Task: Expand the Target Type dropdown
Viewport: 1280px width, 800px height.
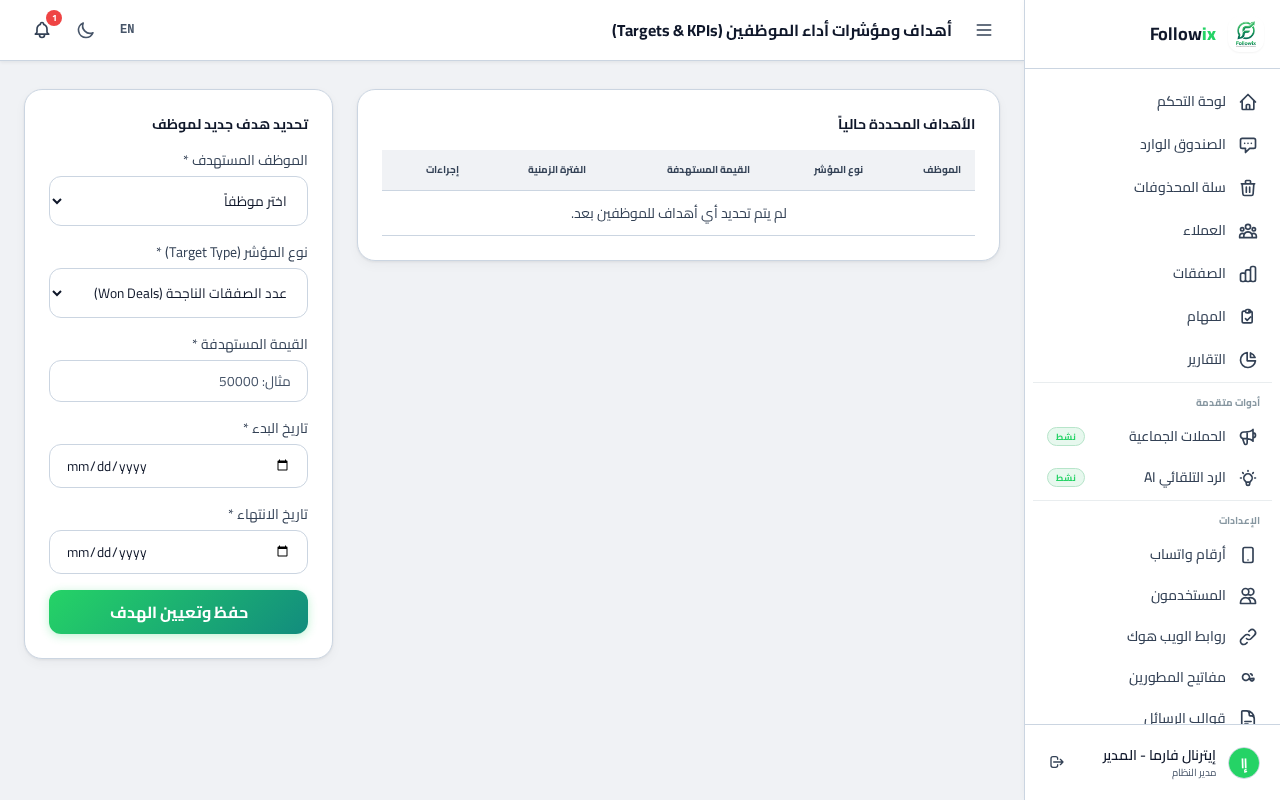Action: pyautogui.click(x=178, y=293)
